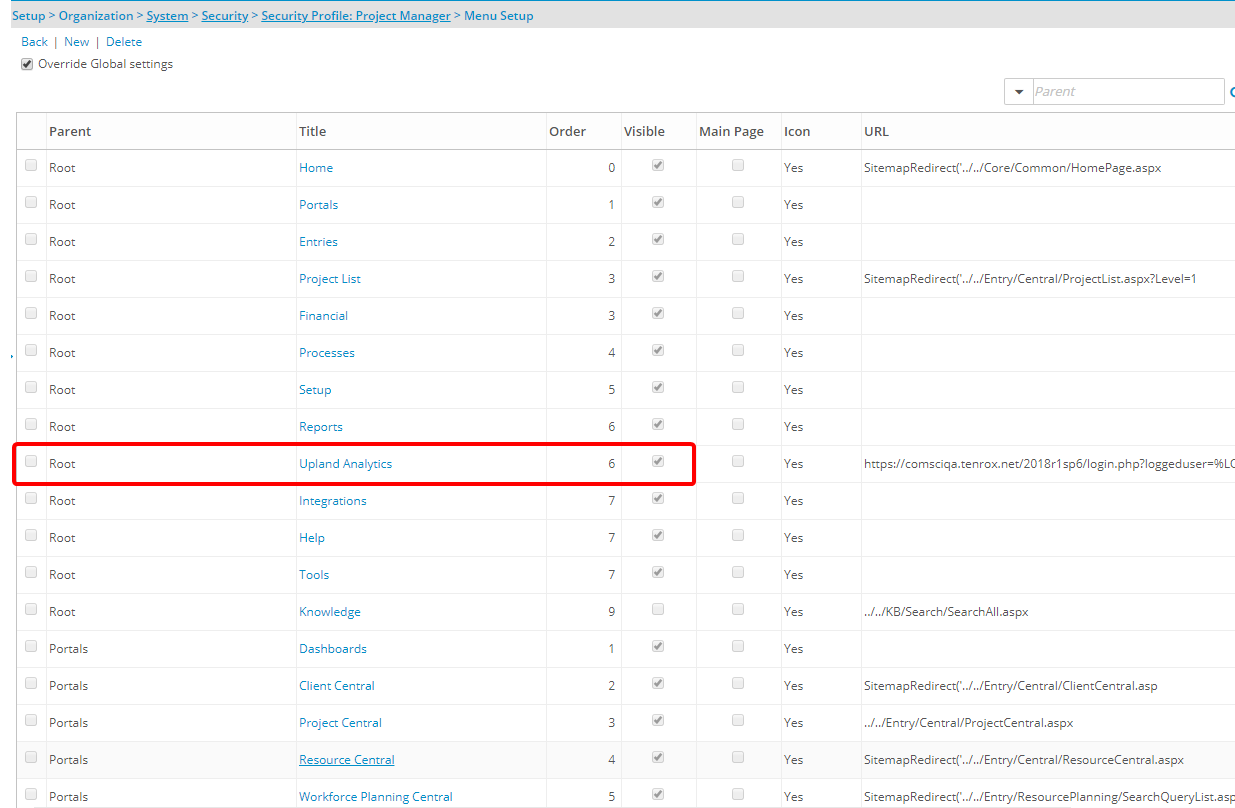Open the Workforce Planning Central link
Screen dimensions: 1235x808
tap(375, 797)
